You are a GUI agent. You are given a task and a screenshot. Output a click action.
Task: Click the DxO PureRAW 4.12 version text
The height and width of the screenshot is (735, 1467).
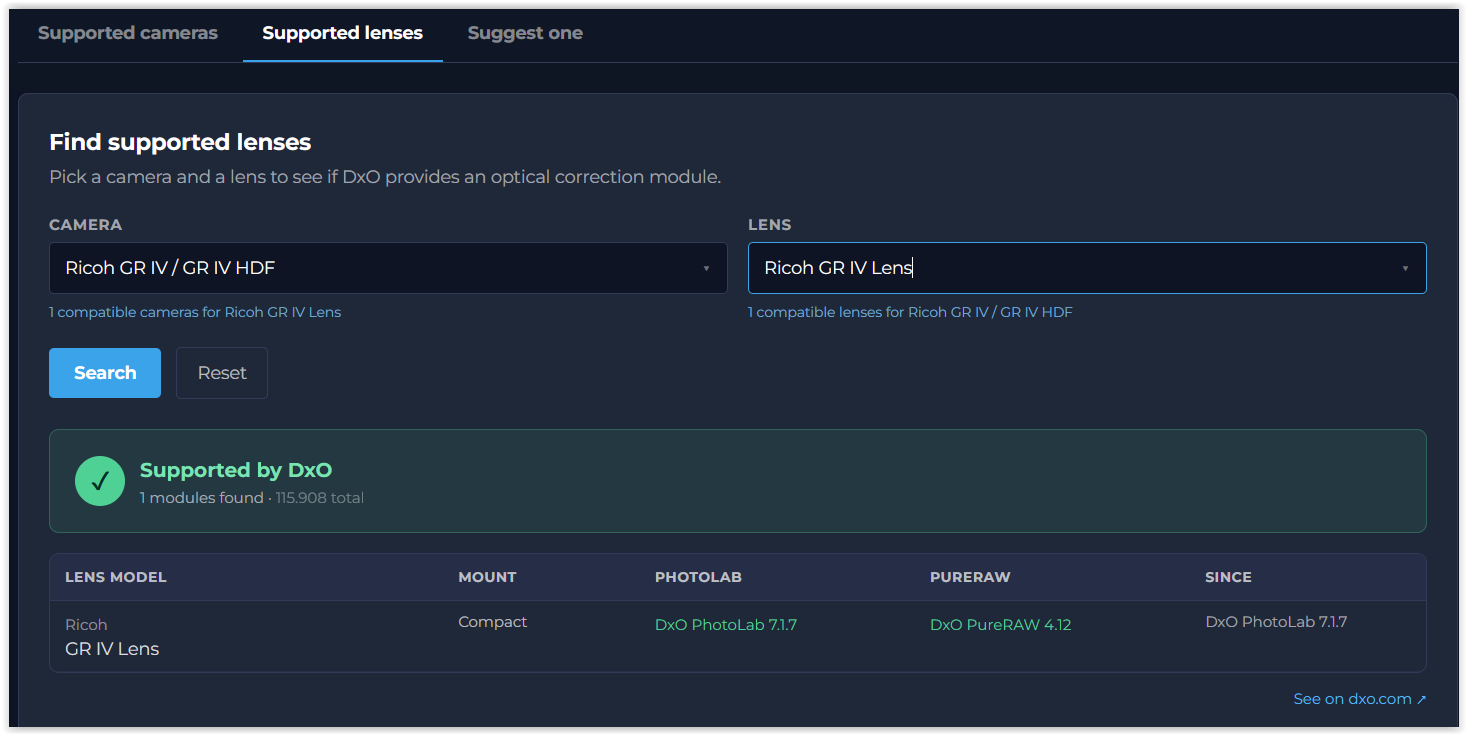[1001, 625]
